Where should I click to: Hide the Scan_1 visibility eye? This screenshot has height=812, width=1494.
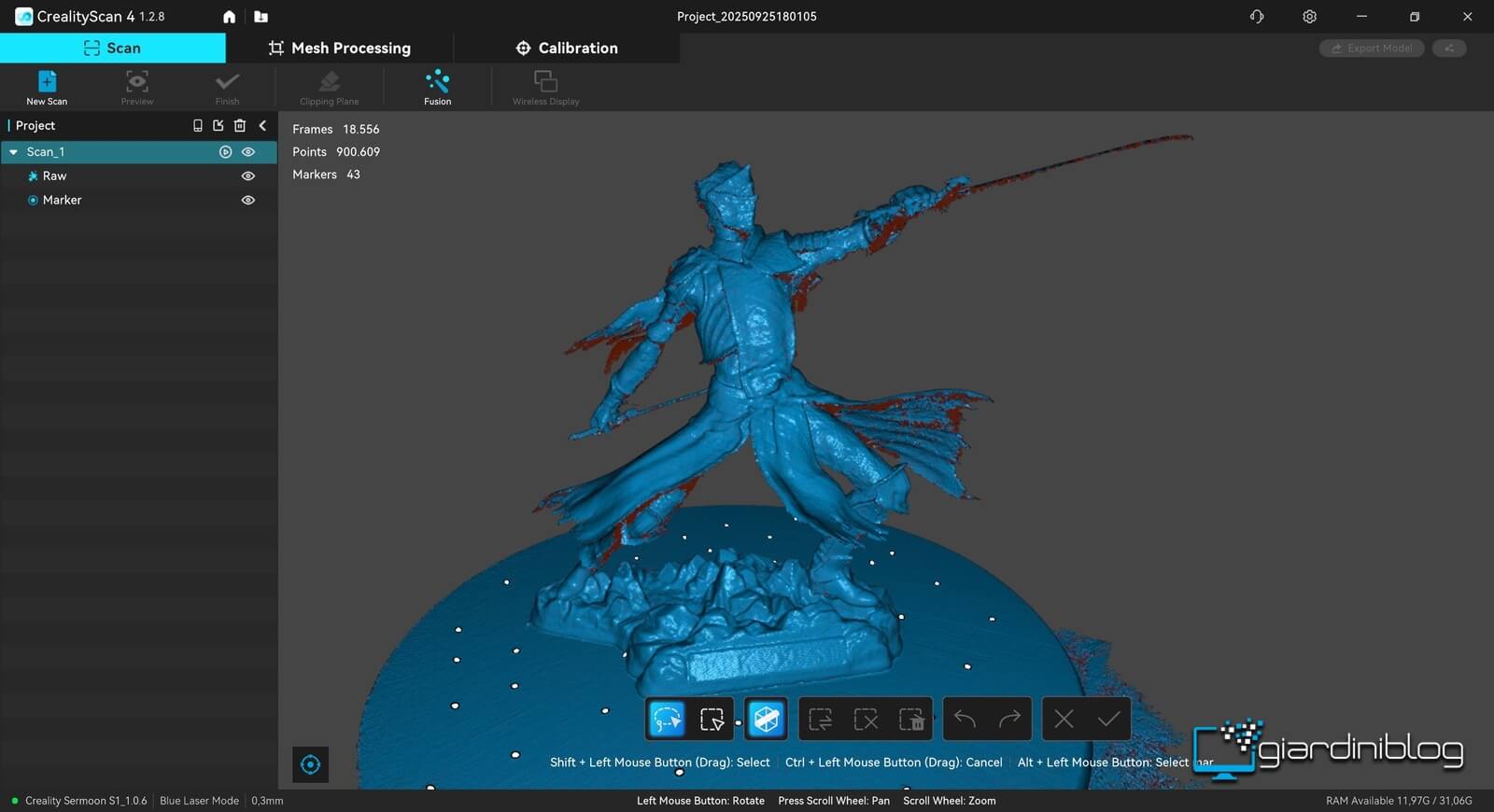(248, 151)
